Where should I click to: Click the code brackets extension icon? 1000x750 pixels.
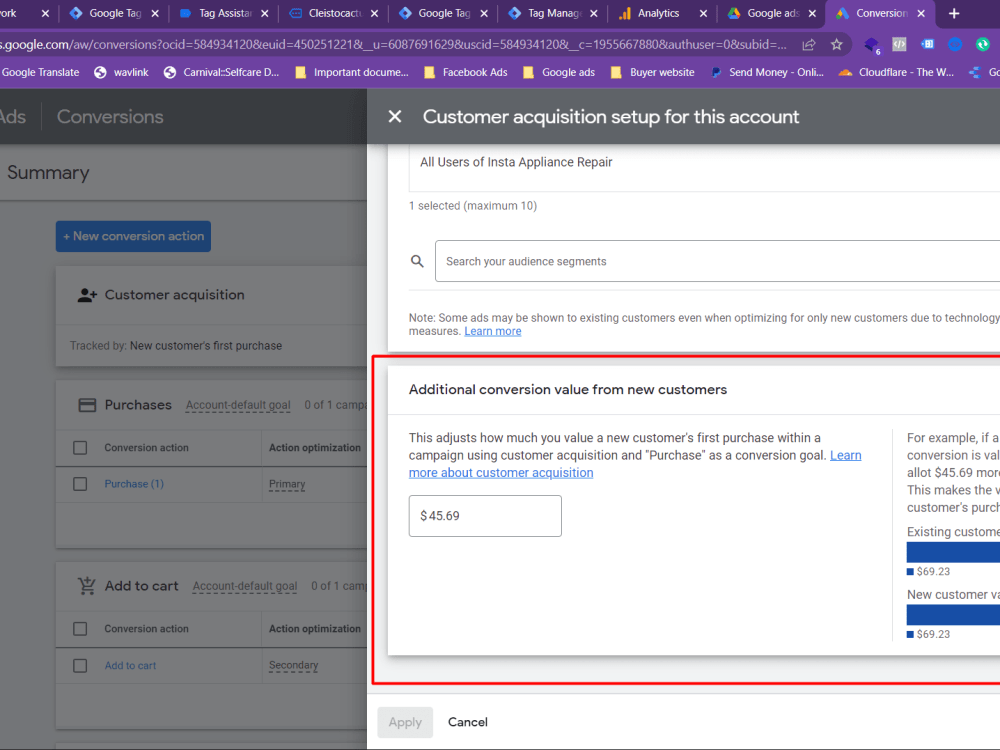[x=899, y=44]
